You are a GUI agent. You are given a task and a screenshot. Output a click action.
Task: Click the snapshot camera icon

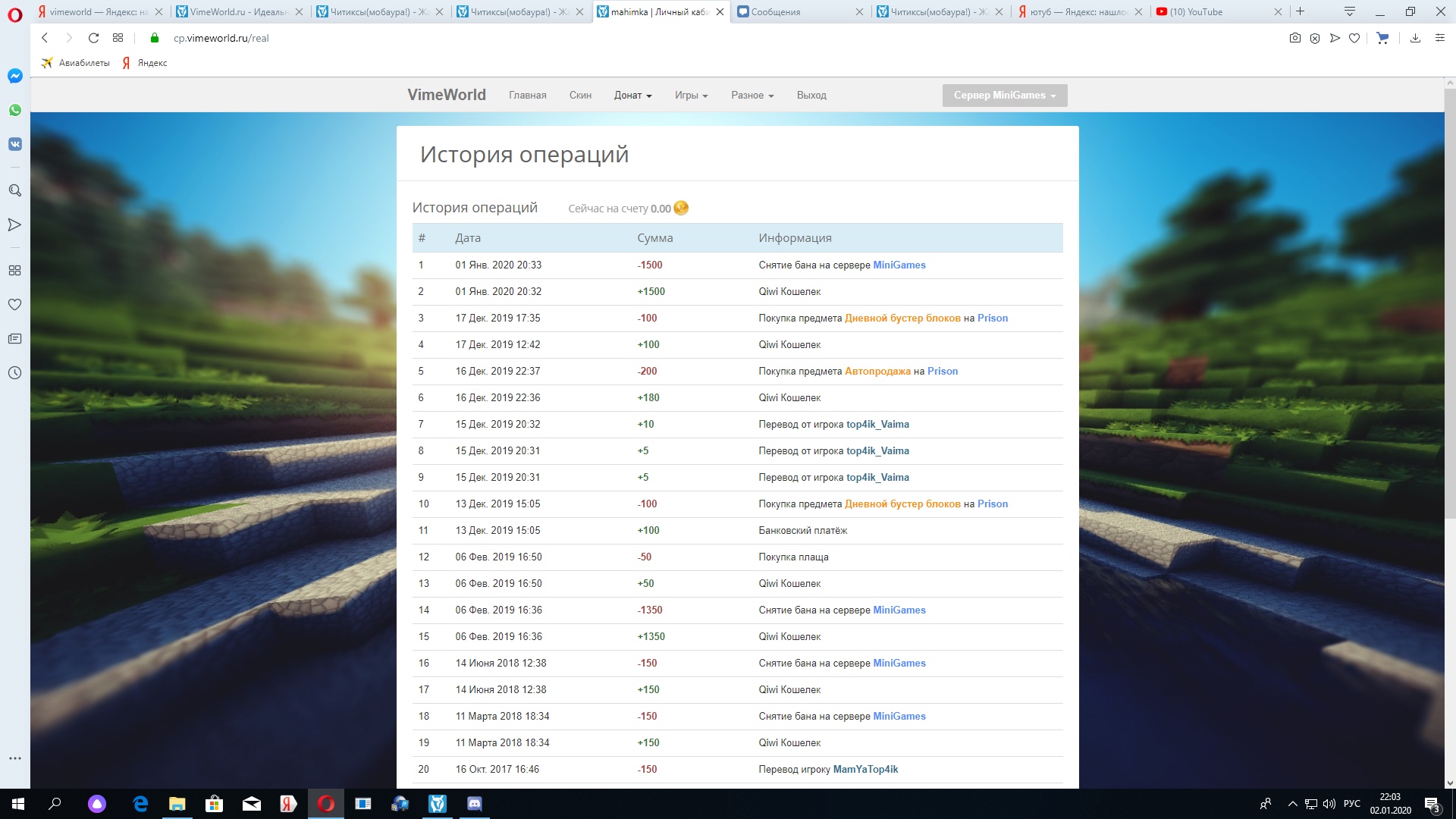pos(1294,38)
